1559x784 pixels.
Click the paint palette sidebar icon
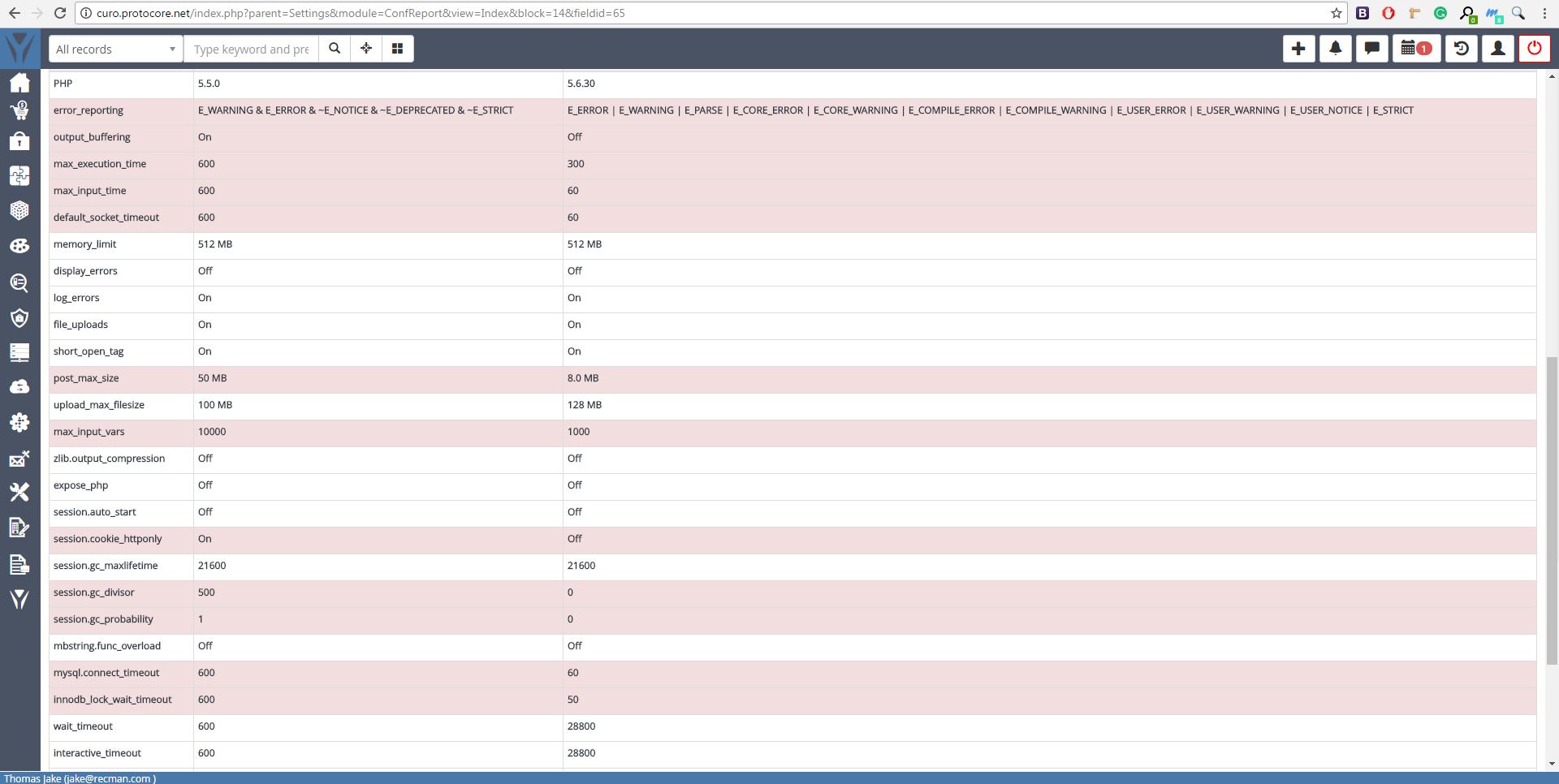tap(19, 246)
